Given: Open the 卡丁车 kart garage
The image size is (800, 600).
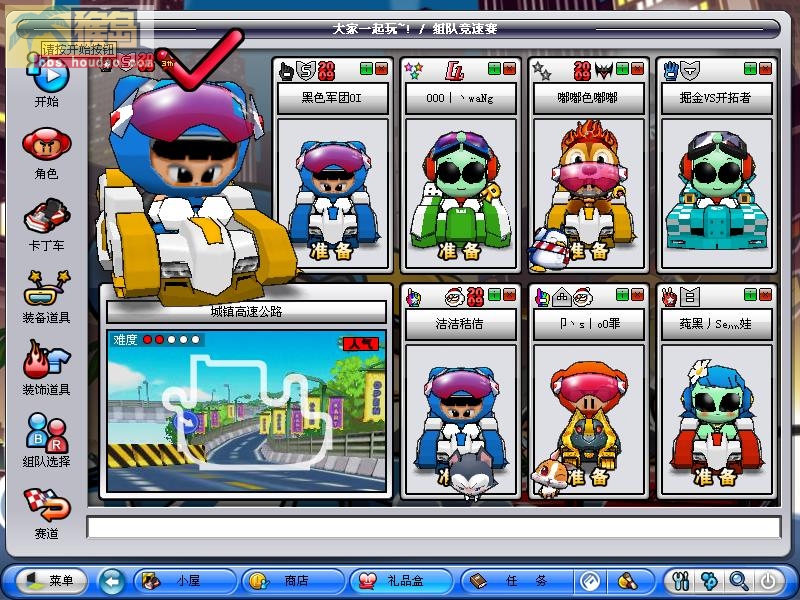Looking at the screenshot, I should click(x=46, y=225).
